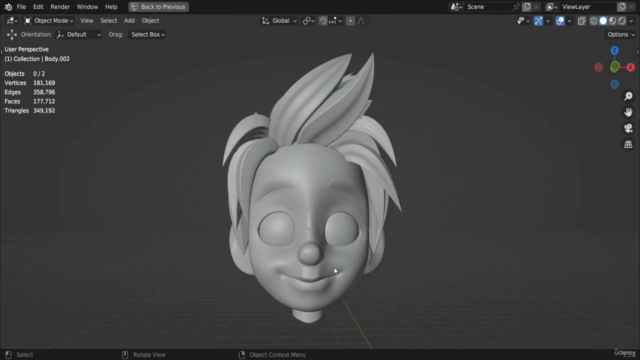This screenshot has width=640, height=360.
Task: Click the pan view hand icon
Action: click(628, 112)
